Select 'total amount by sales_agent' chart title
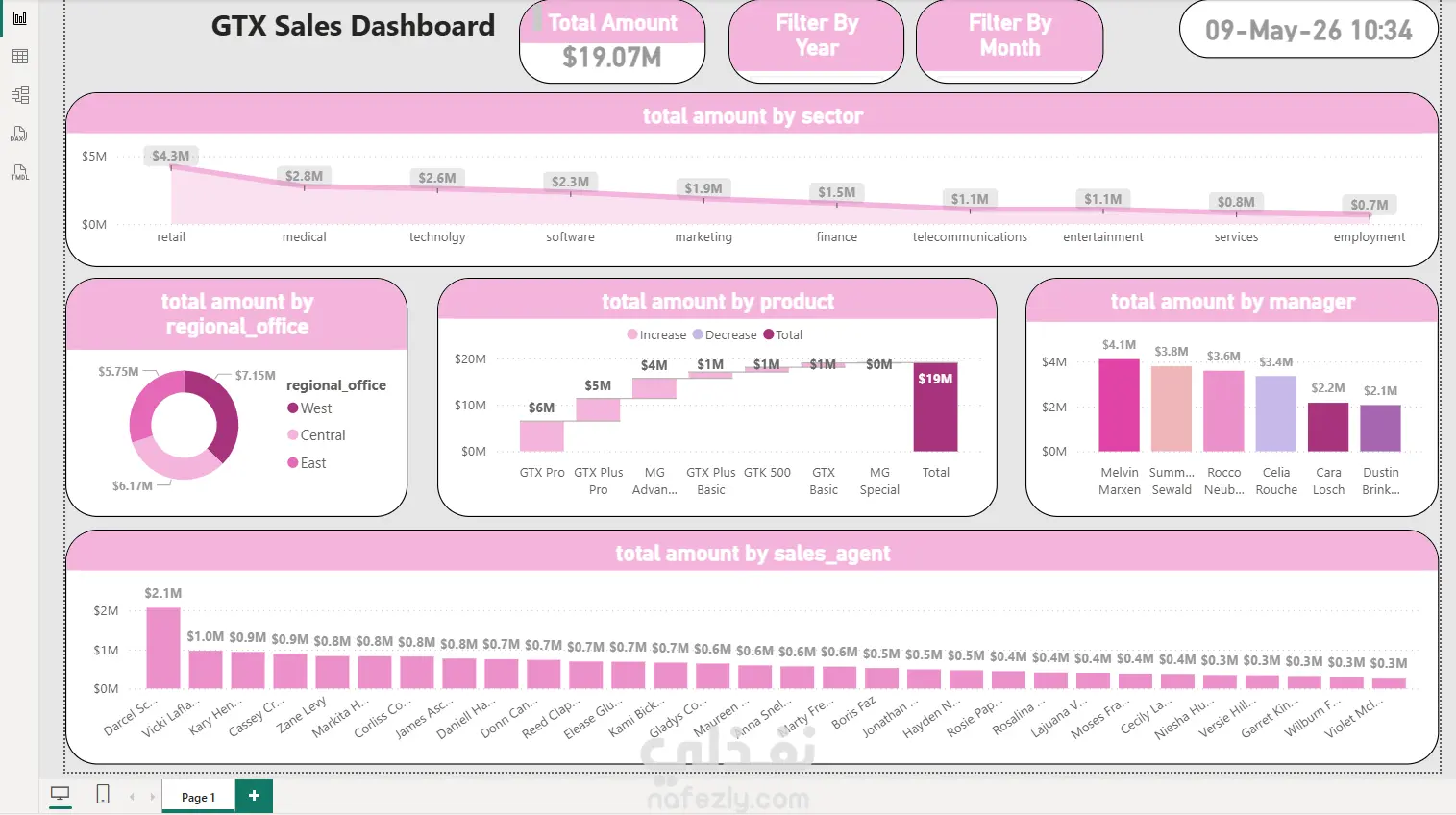The height and width of the screenshot is (815, 1456). [753, 554]
